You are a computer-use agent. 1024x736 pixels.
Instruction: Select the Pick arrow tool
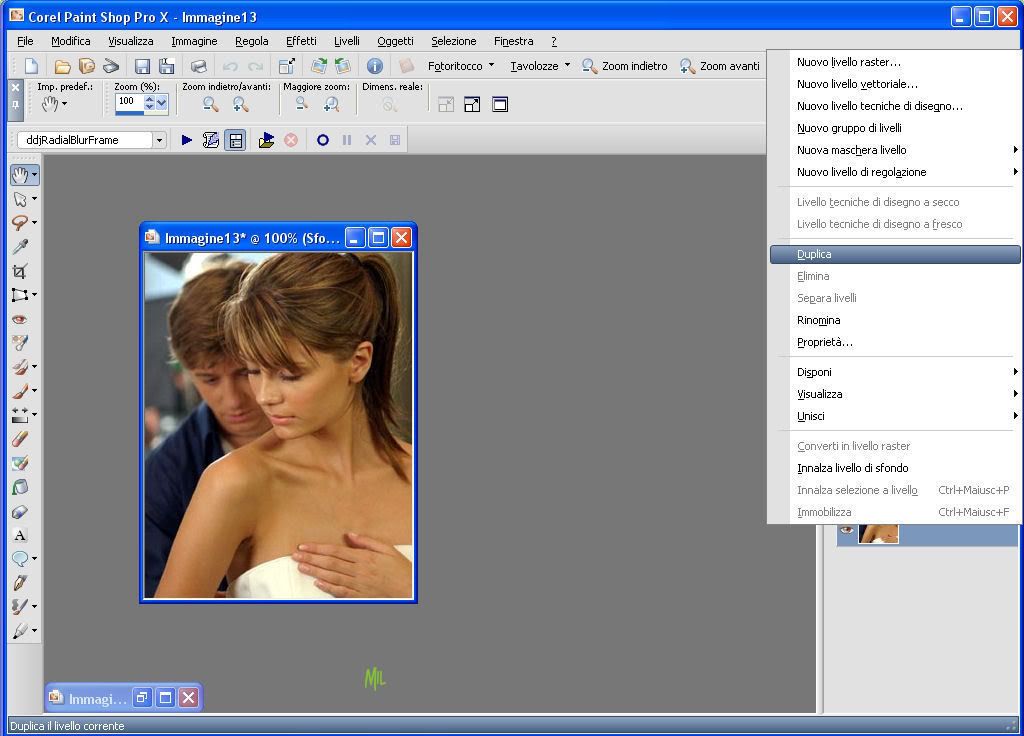[20, 199]
